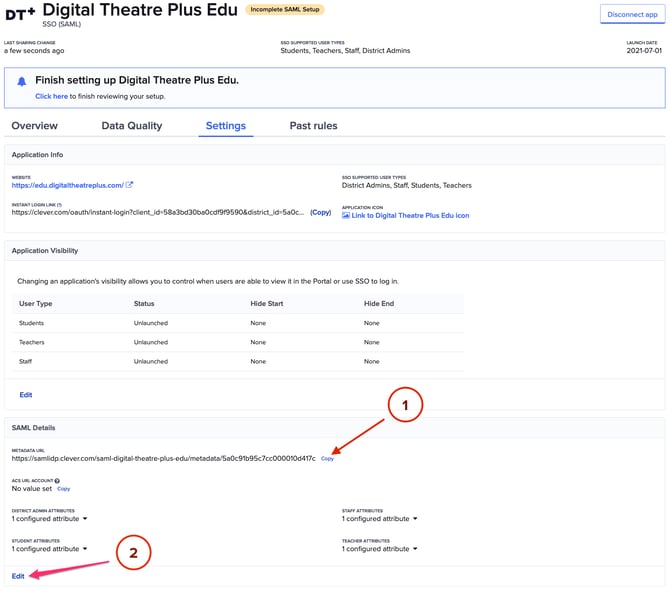Click the launch date 2021-07-01
This screenshot has width=670, height=590.
click(644, 50)
